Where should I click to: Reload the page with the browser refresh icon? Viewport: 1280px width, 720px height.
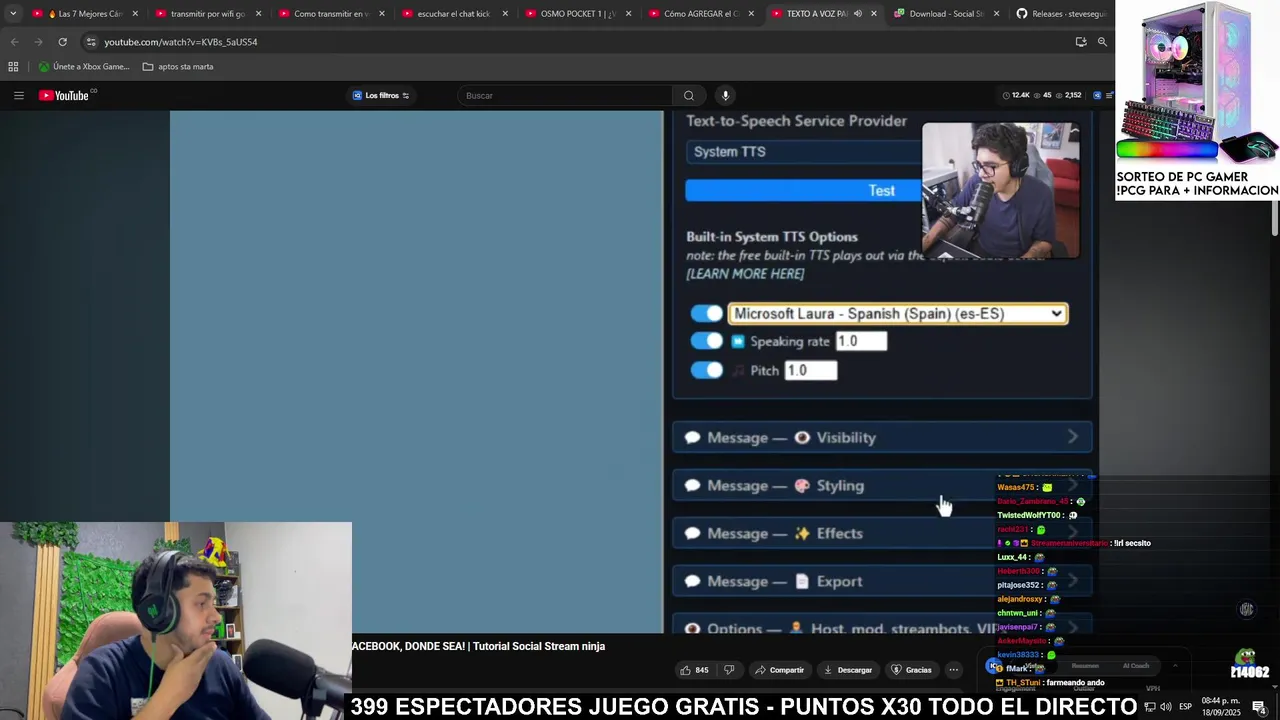62,42
